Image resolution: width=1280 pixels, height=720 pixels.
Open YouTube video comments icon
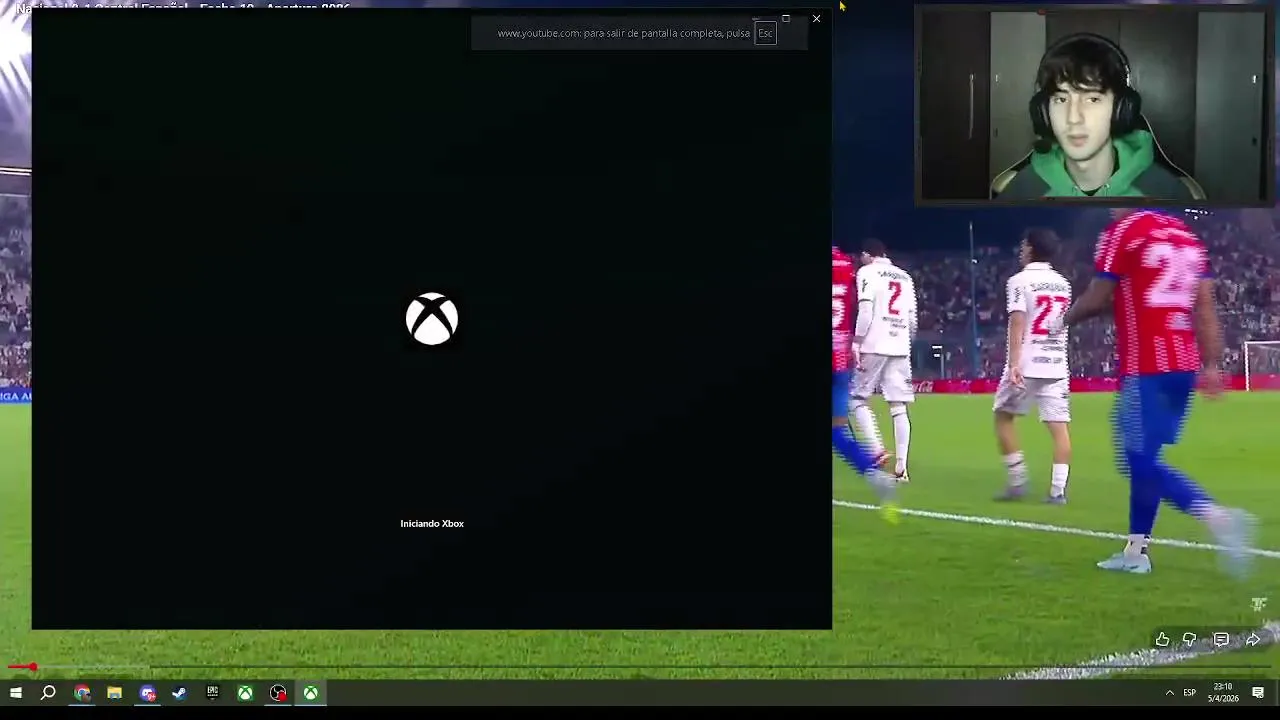coord(1221,639)
